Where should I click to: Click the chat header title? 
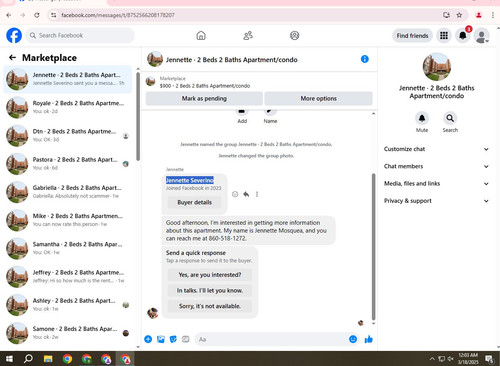pyautogui.click(x=232, y=60)
